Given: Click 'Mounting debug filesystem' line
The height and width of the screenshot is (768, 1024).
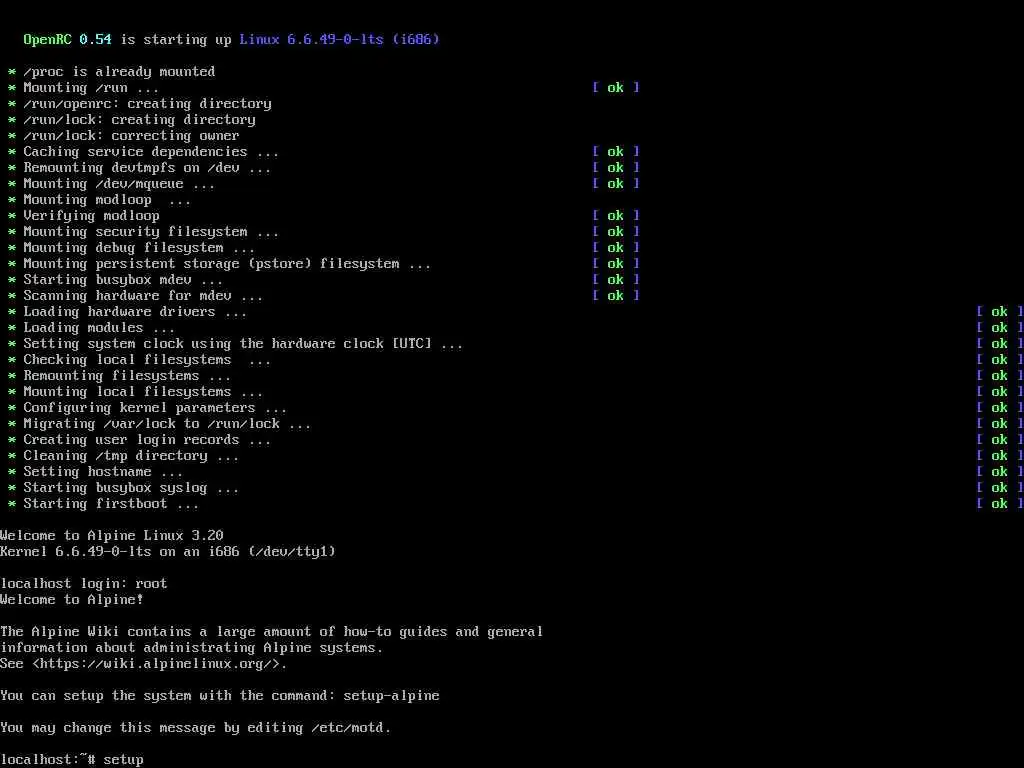Looking at the screenshot, I should [x=139, y=248].
